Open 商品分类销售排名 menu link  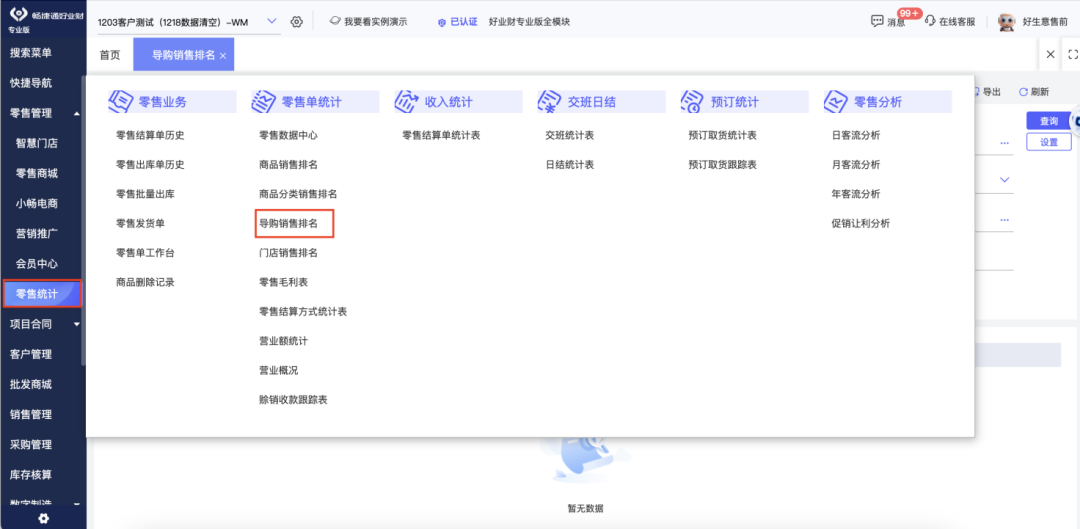[298, 194]
